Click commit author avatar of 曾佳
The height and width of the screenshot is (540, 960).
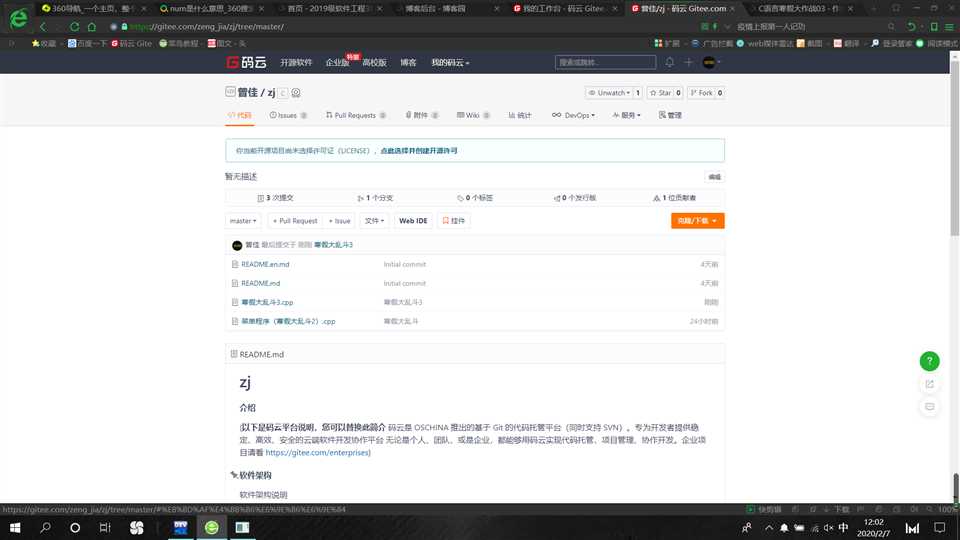click(237, 246)
